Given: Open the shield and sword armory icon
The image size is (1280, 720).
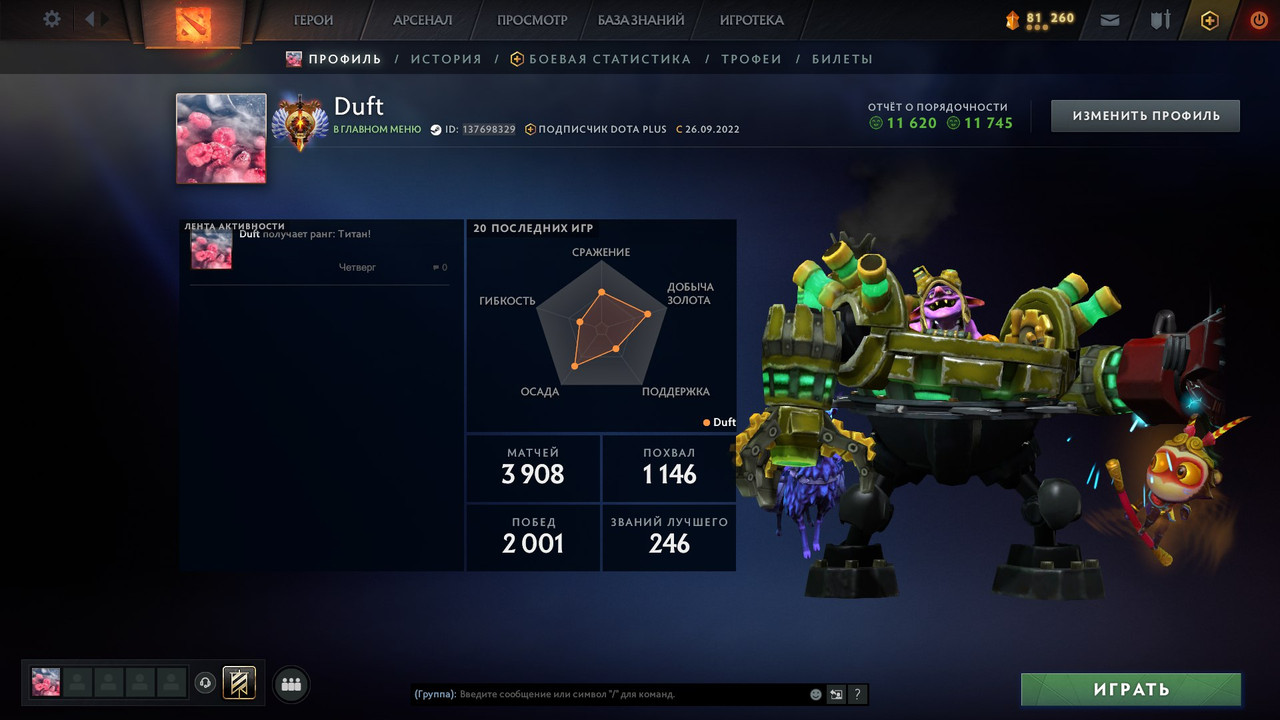Looking at the screenshot, I should point(1160,19).
